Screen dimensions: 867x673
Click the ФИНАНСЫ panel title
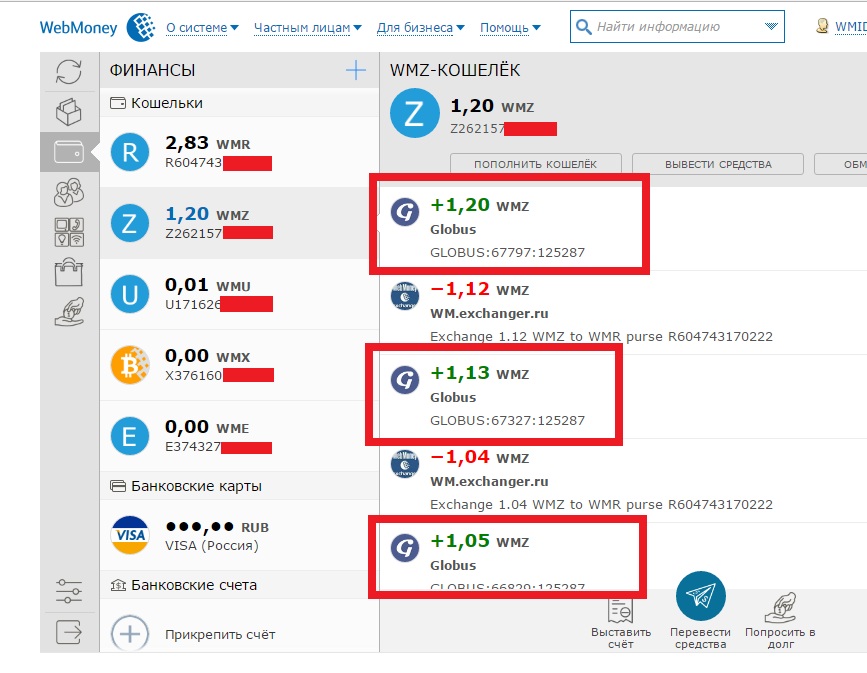coord(152,70)
